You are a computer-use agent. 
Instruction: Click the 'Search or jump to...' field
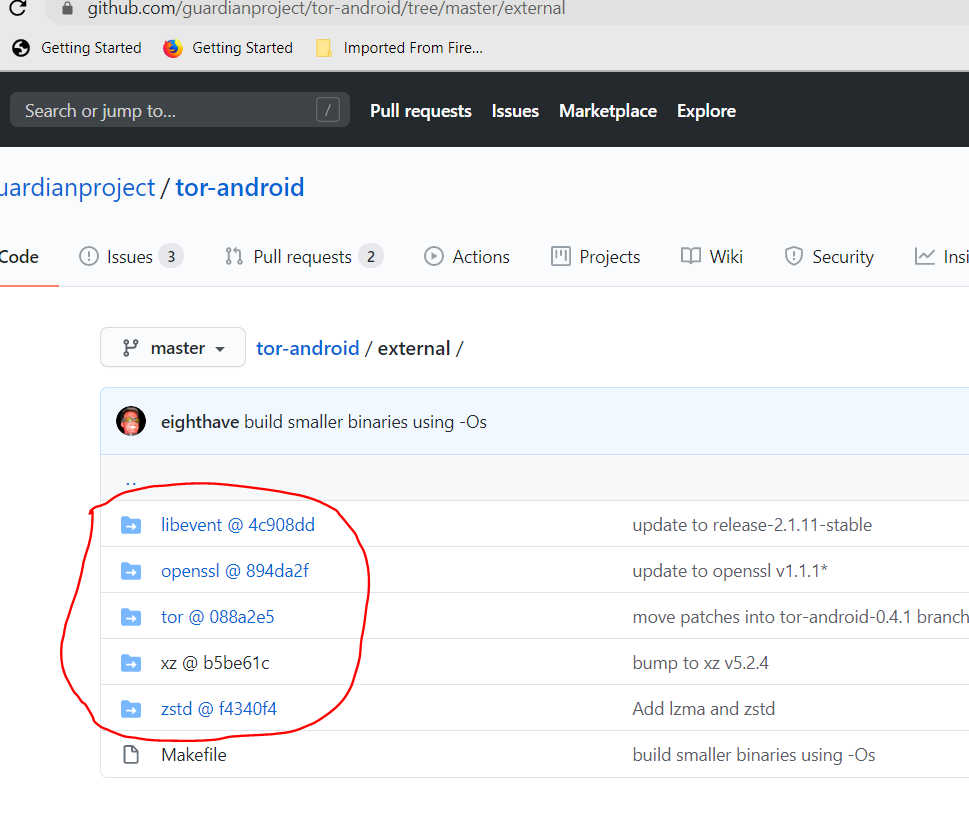coord(180,110)
